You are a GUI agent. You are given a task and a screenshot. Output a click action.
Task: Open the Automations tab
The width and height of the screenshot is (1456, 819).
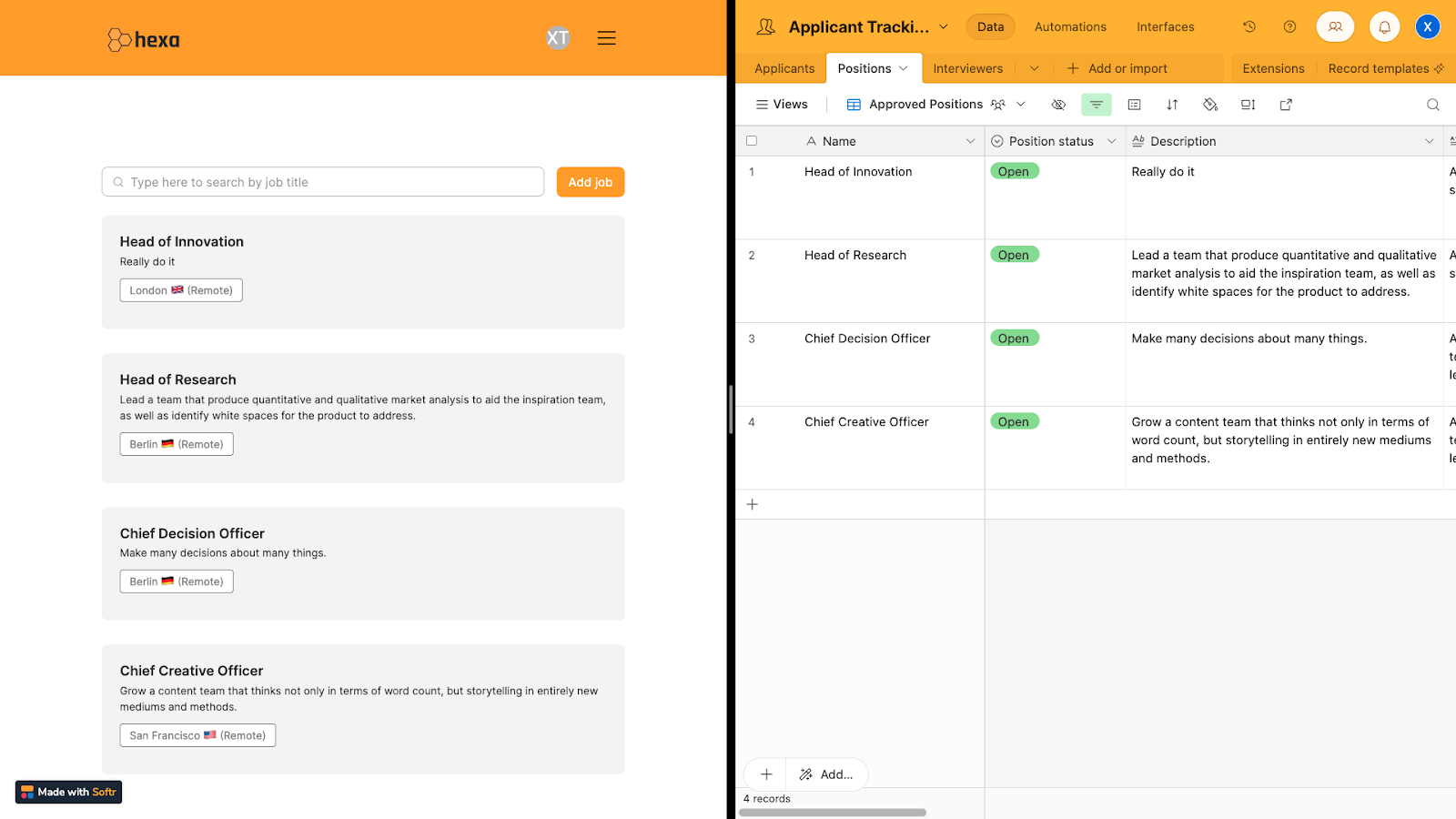1070,27
